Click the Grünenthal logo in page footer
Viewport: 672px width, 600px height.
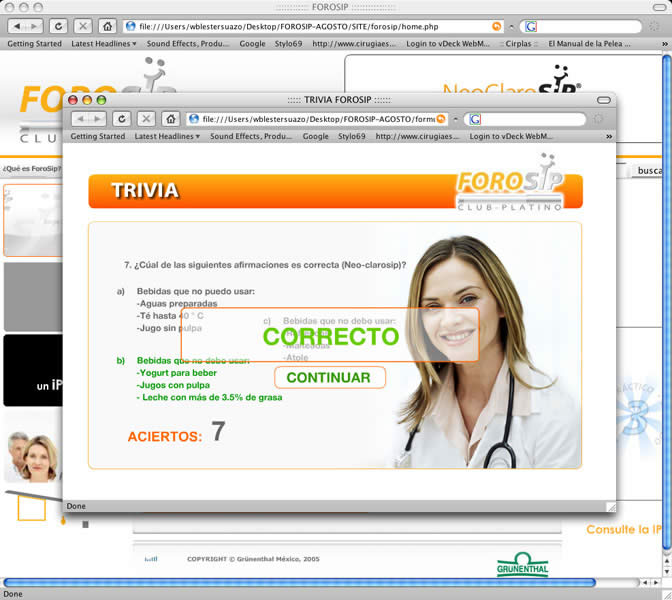coord(522,564)
